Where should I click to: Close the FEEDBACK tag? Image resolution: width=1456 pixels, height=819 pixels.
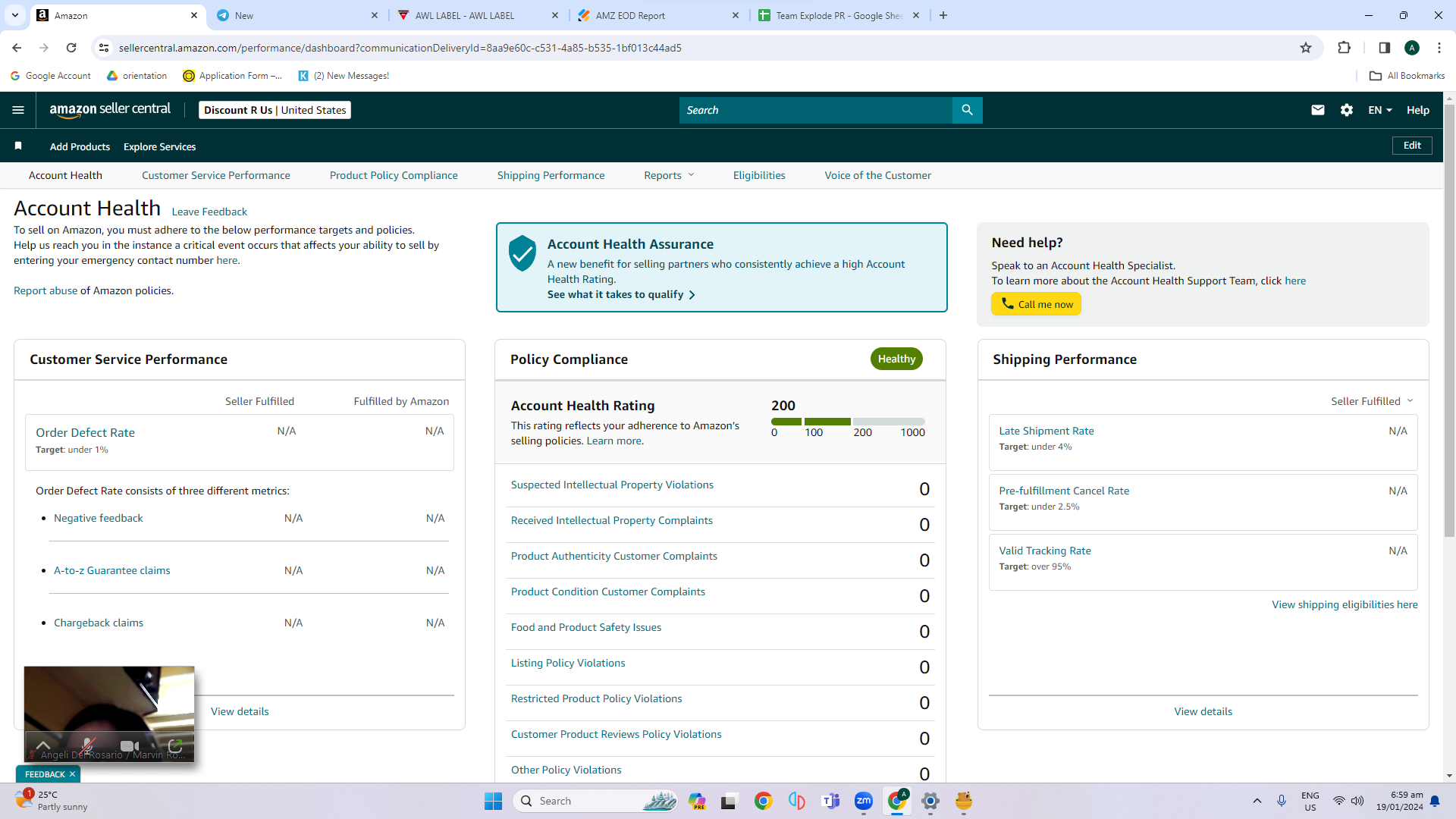click(x=72, y=774)
